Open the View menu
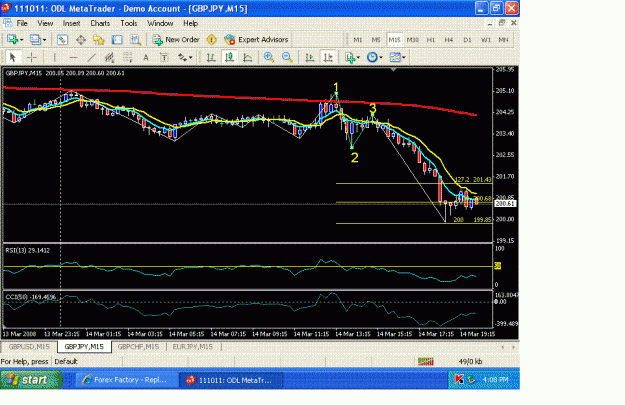The width and height of the screenshot is (625, 405). point(45,23)
